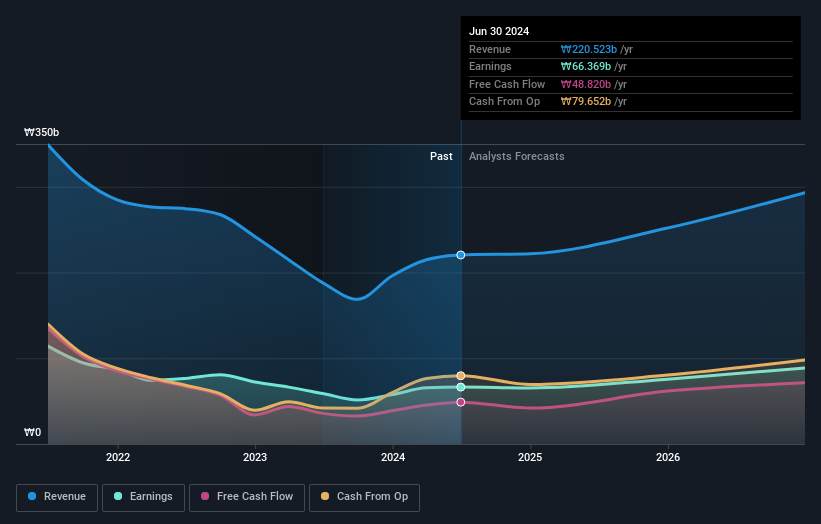
Task: Click the ₩0 y-axis label
Action: tap(32, 432)
